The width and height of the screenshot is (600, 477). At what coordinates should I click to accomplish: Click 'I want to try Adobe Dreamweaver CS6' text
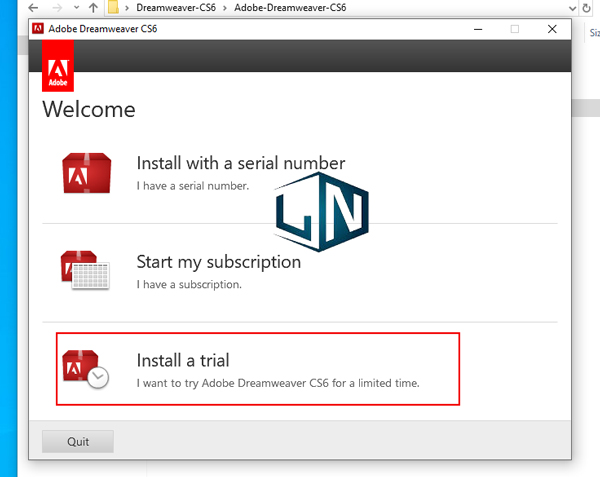click(x=233, y=383)
